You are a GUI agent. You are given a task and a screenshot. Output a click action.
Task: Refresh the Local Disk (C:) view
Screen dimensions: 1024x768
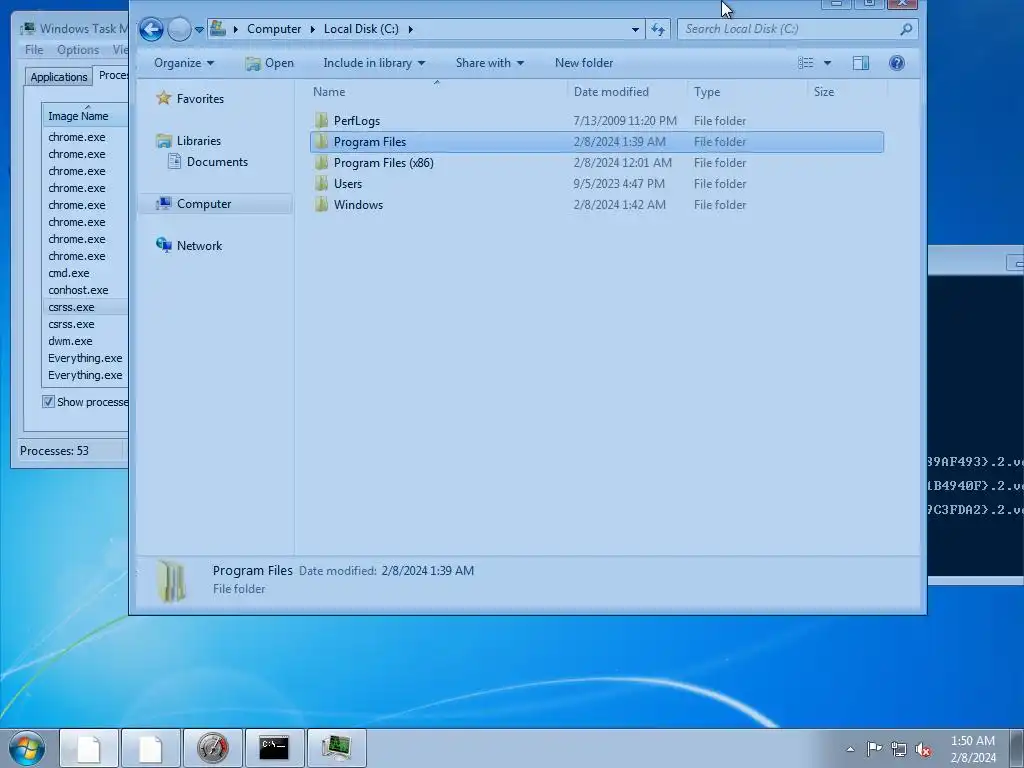658,29
